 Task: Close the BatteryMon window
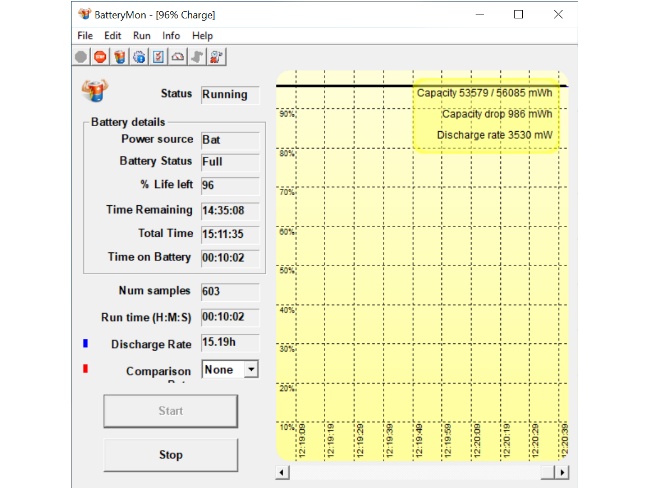(x=558, y=15)
